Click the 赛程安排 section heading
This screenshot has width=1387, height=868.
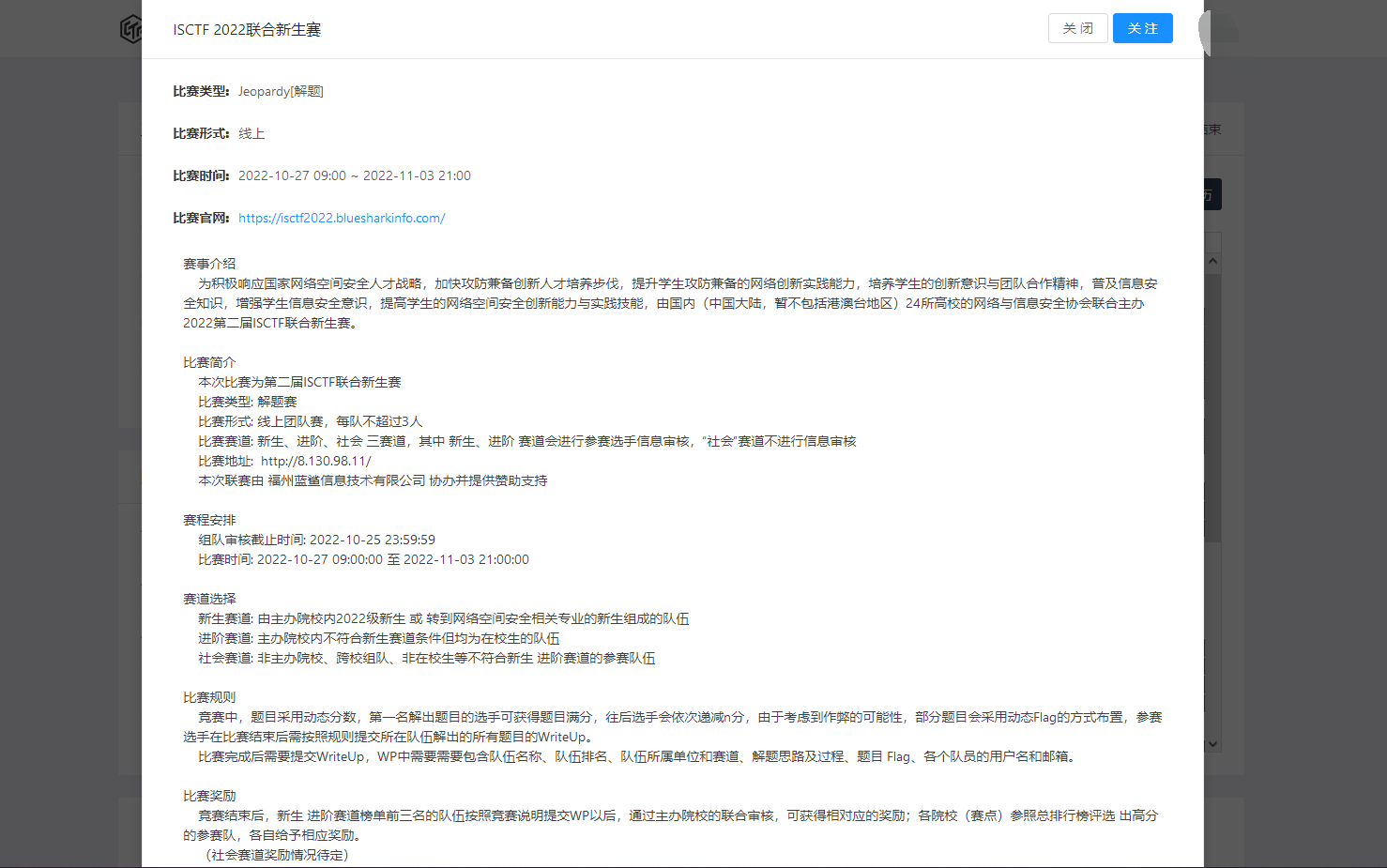click(209, 520)
